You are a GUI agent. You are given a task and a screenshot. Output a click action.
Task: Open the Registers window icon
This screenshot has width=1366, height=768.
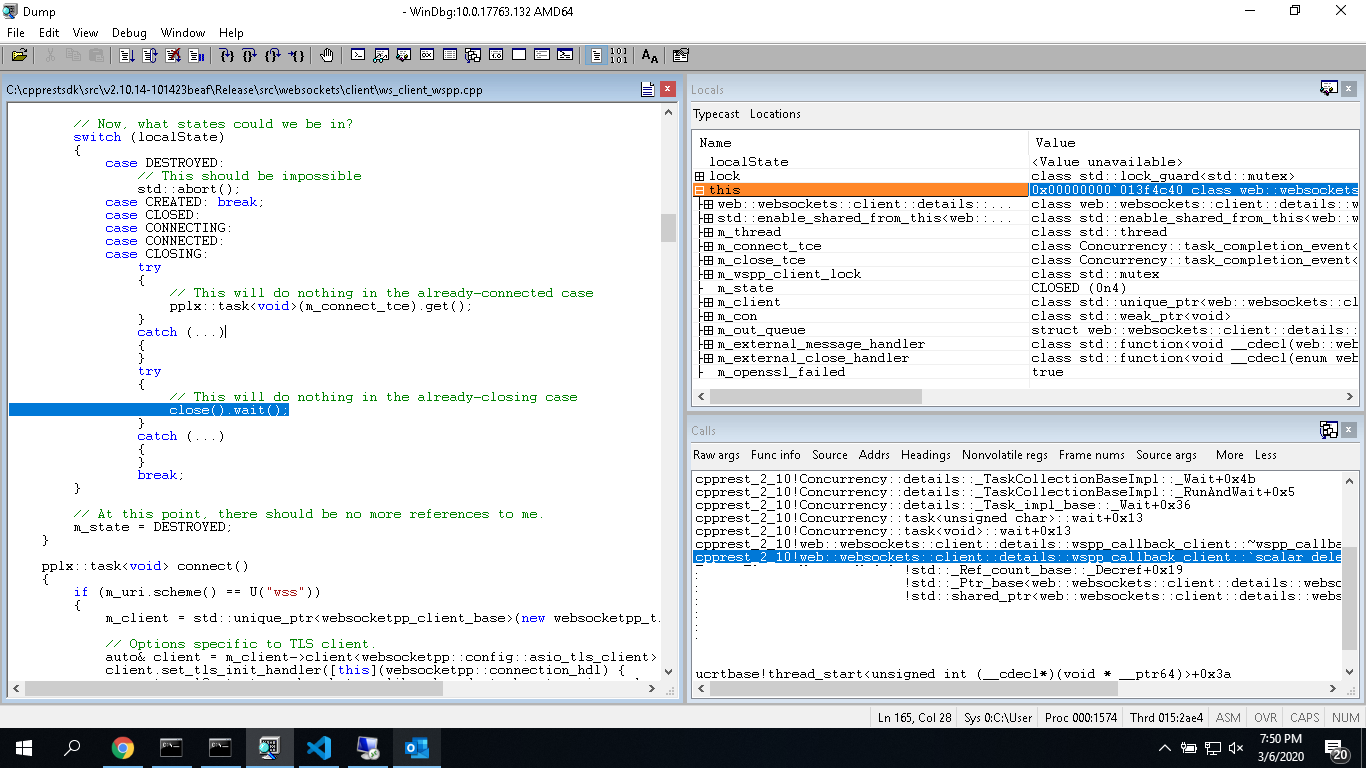(428, 55)
